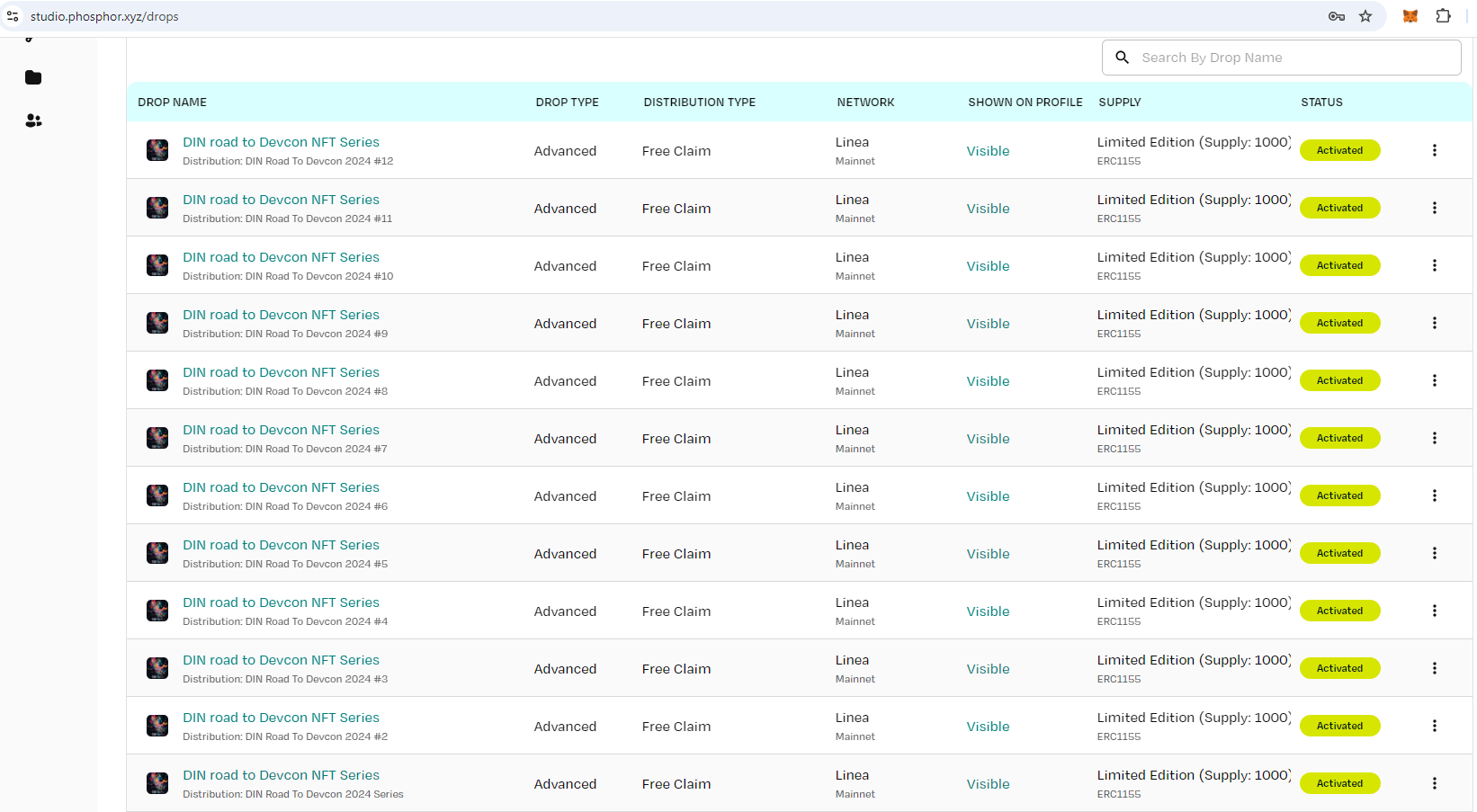Open more options for Devcon 2024 #4 drop
Image resolution: width=1477 pixels, height=812 pixels.
coord(1435,611)
